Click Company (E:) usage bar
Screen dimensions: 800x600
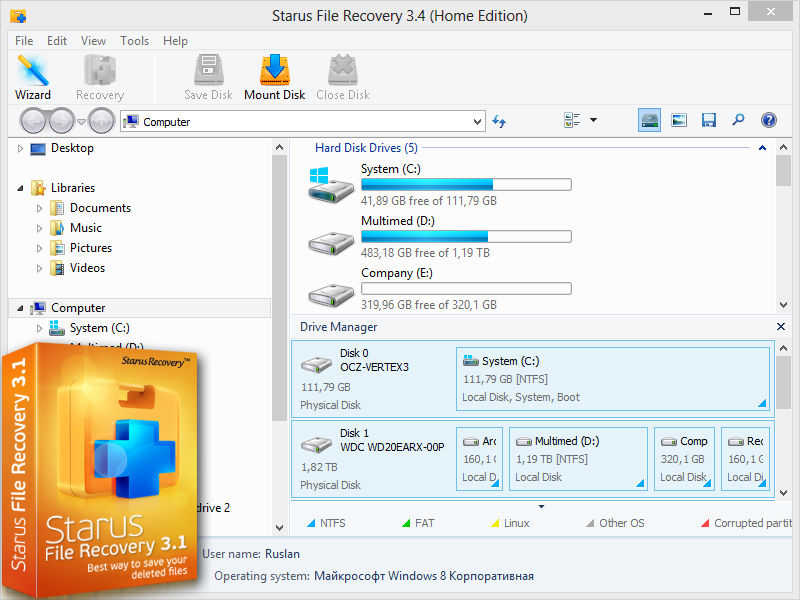point(466,289)
